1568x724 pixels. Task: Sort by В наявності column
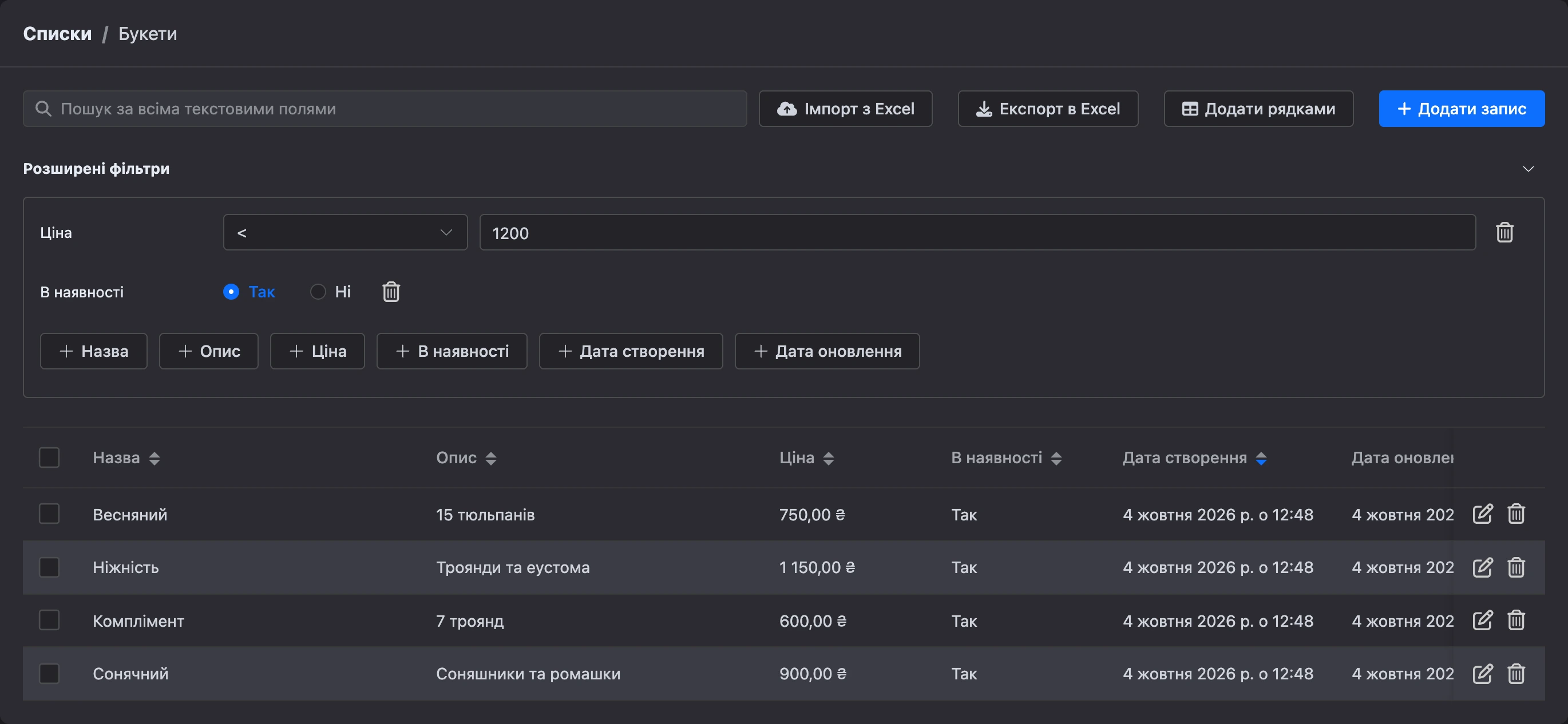[1056, 458]
